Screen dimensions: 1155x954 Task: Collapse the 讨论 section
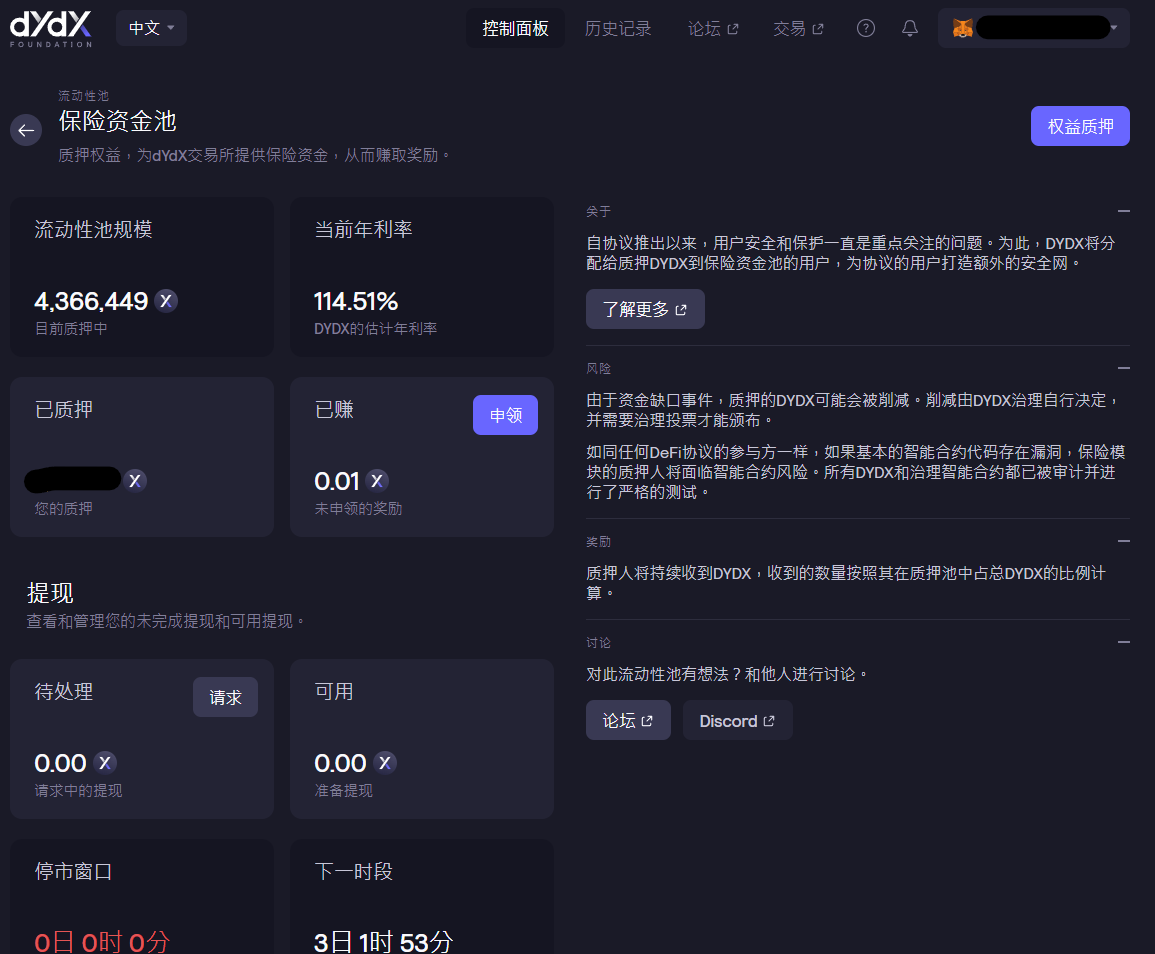click(x=1123, y=642)
